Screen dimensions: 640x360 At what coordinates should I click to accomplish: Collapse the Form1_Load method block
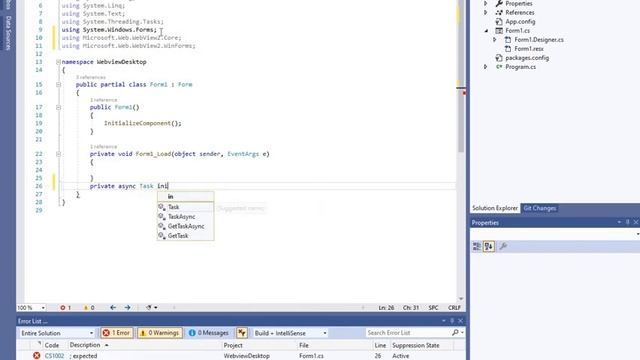pos(58,154)
